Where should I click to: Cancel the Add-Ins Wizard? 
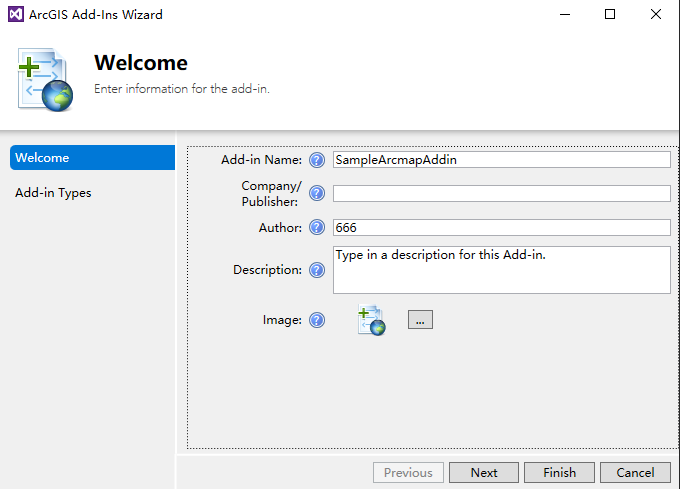click(635, 473)
